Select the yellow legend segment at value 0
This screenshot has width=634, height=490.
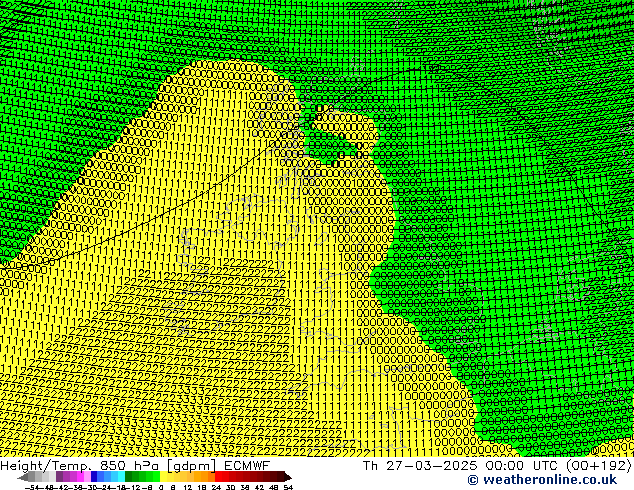coord(163,477)
